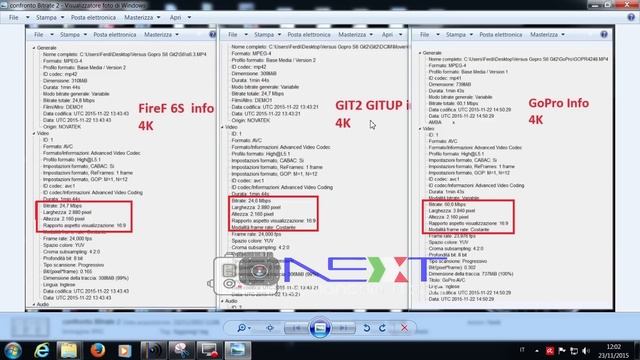Open the Masterizza menu in the top bar

pyautogui.click(x=138, y=18)
